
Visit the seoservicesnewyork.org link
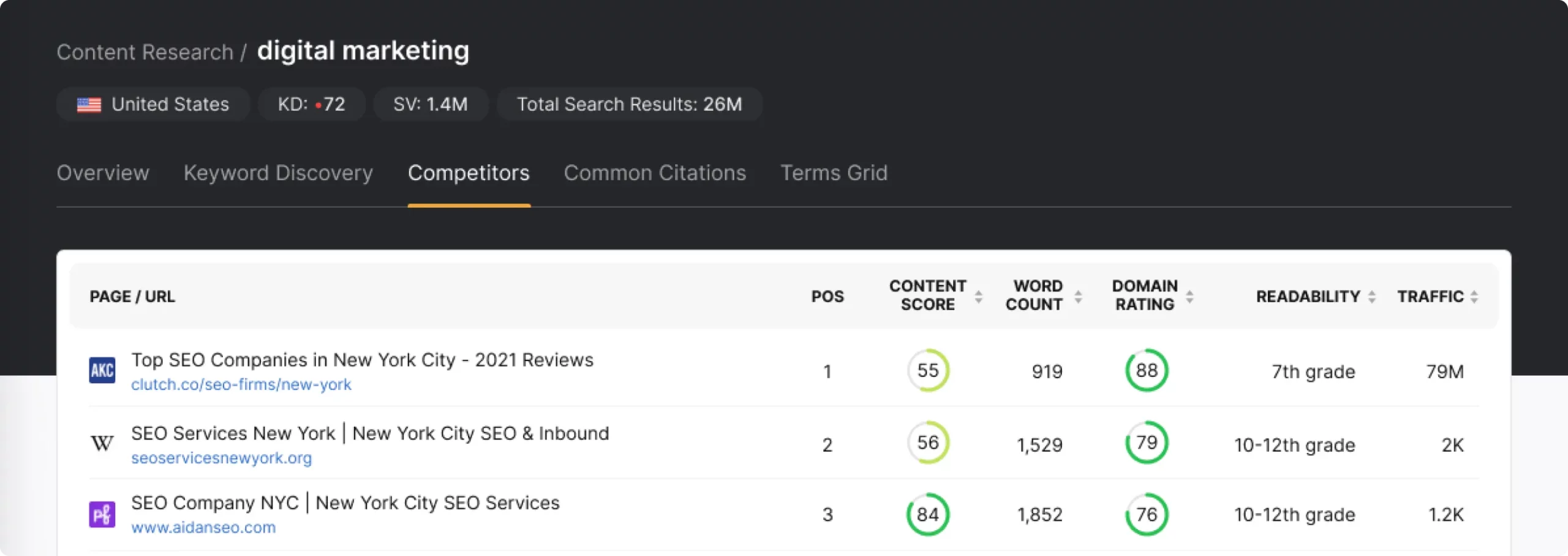pyautogui.click(x=221, y=457)
